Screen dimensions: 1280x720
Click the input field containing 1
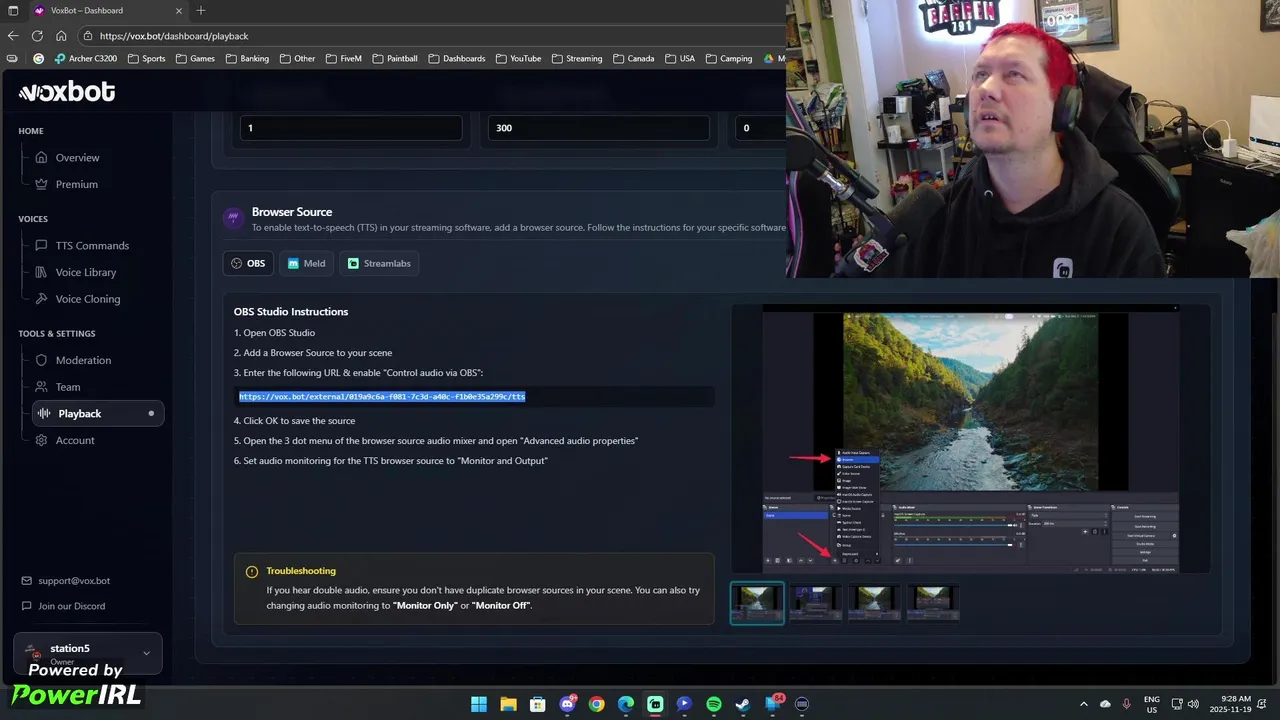coord(351,128)
